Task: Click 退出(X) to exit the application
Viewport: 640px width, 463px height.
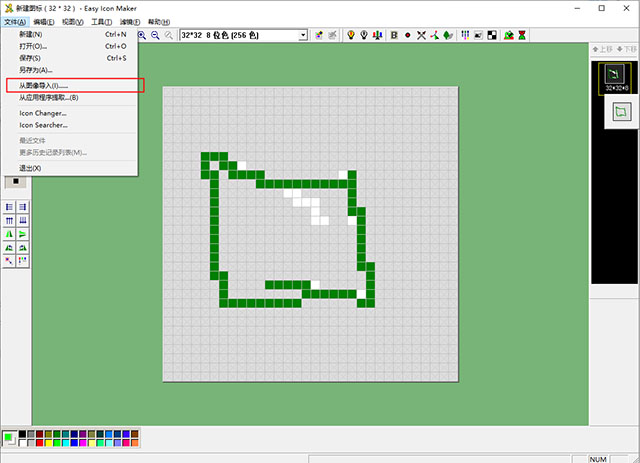Action: pyautogui.click(x=30, y=168)
